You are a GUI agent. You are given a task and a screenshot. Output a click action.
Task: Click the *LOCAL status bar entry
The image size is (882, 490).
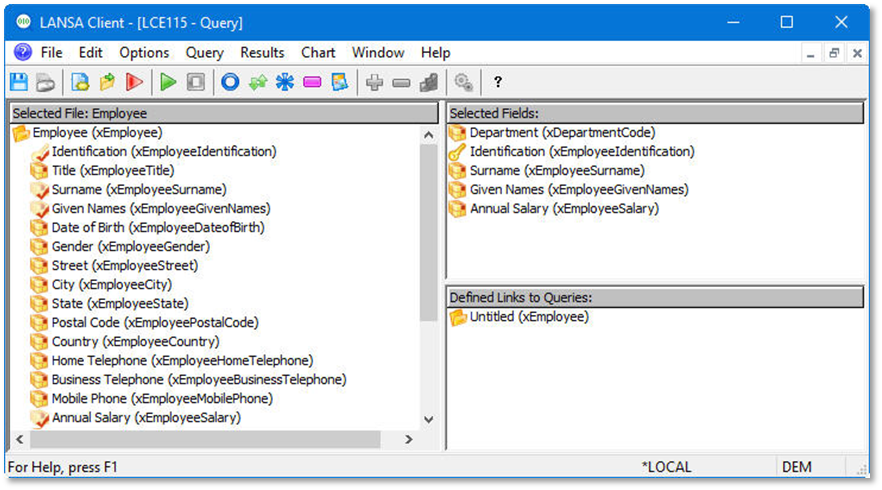point(667,467)
